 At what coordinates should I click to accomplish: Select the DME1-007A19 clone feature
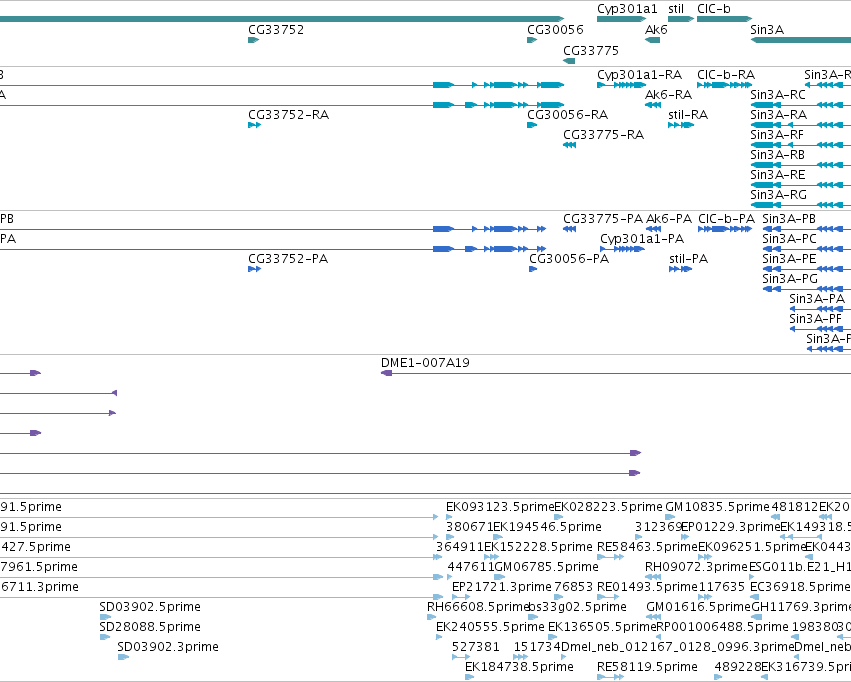616,373
